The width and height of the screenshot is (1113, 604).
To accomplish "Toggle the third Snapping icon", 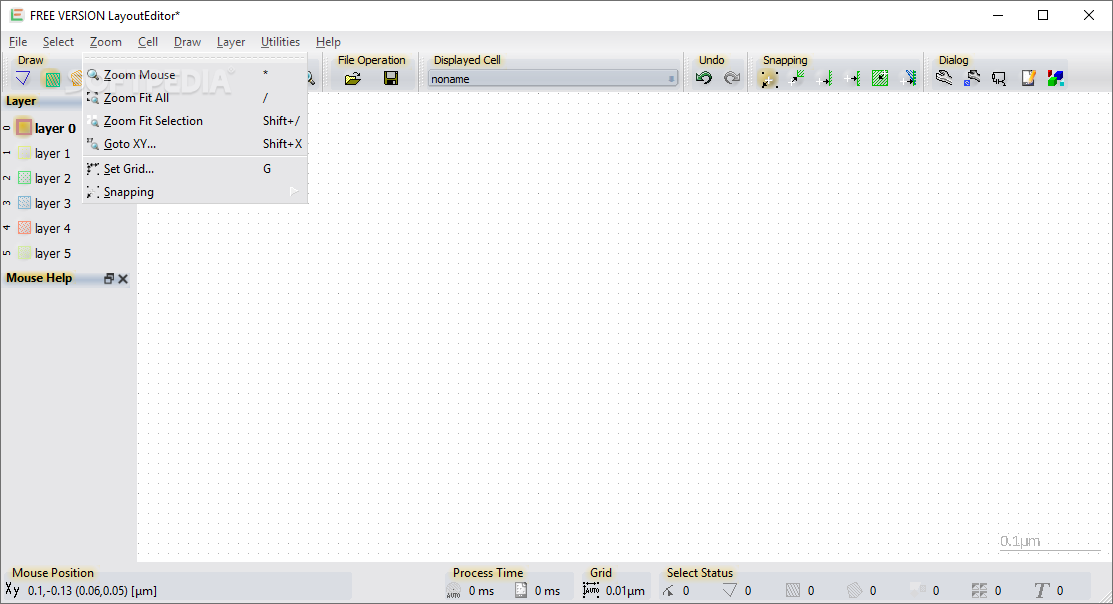I will point(825,79).
